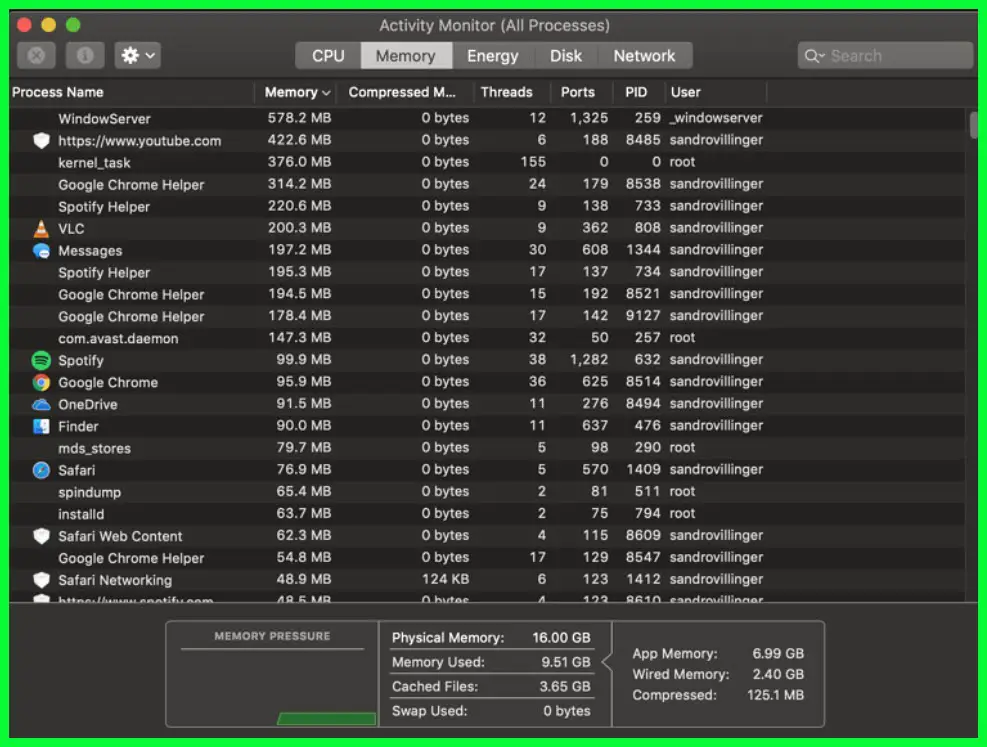Select Google Chrome Helper with PID 9127
The width and height of the screenshot is (987, 747).
point(487,316)
